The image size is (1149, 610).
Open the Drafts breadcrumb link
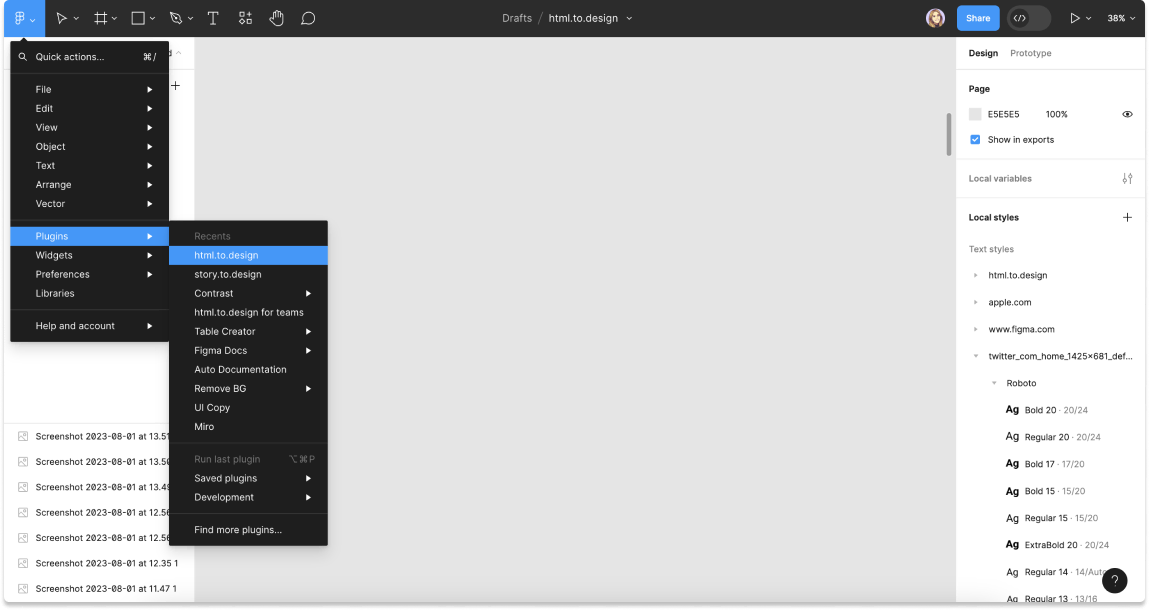517,18
